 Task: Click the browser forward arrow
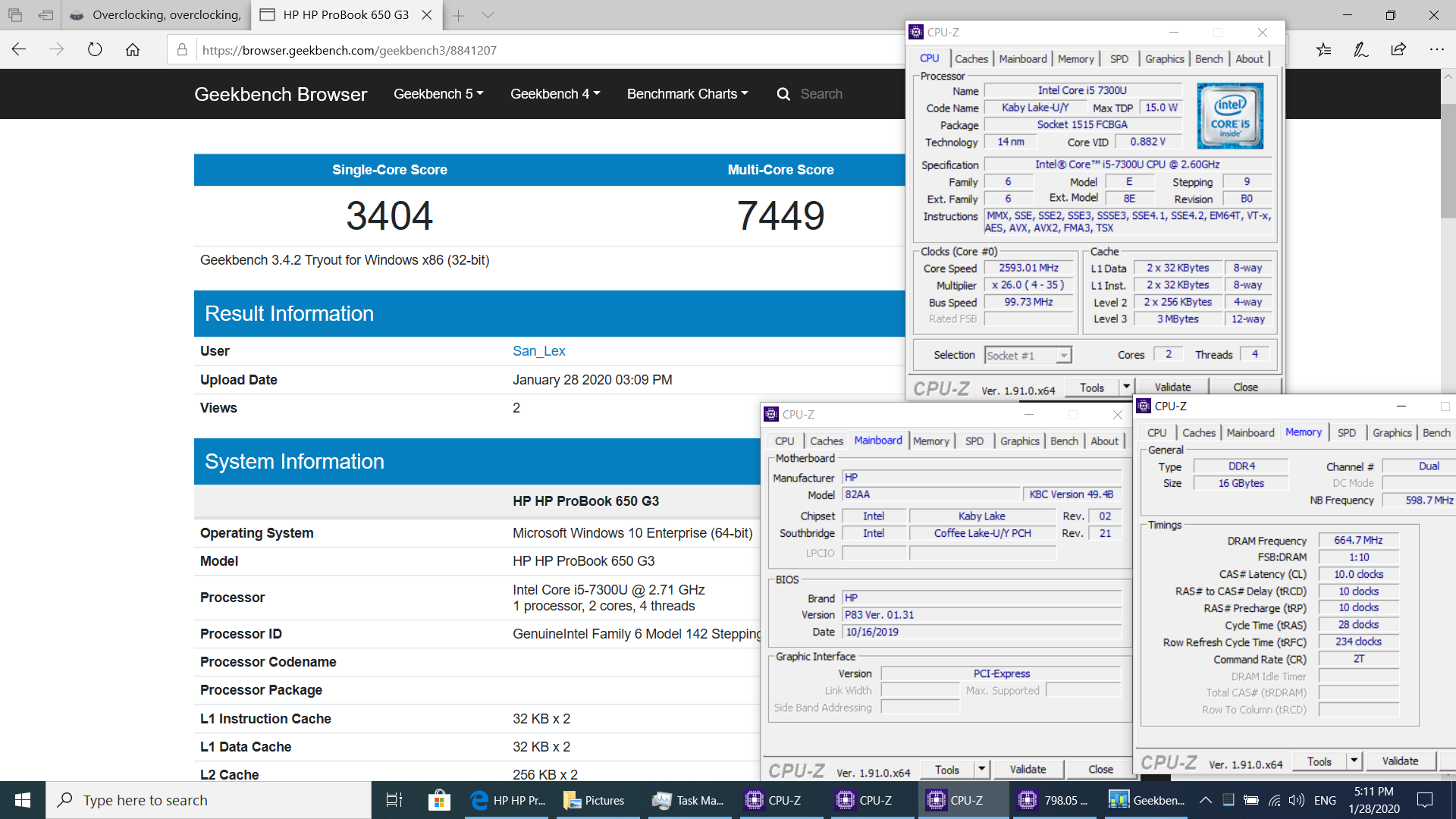point(57,50)
